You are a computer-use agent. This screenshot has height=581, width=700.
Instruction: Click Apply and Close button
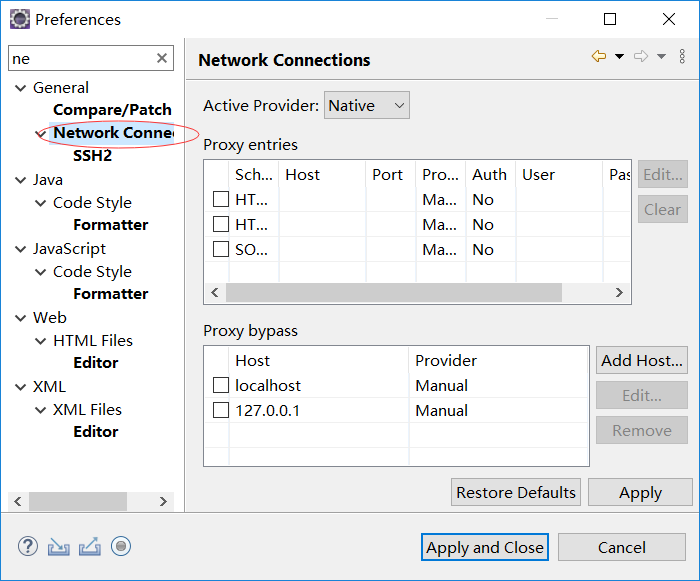click(x=485, y=547)
